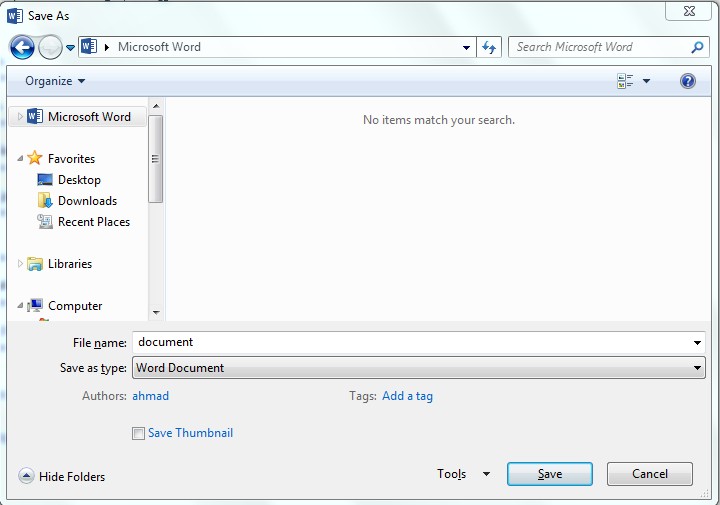The width and height of the screenshot is (720, 505).
Task: Open the recent locations dropdown arrow
Action: (70, 47)
